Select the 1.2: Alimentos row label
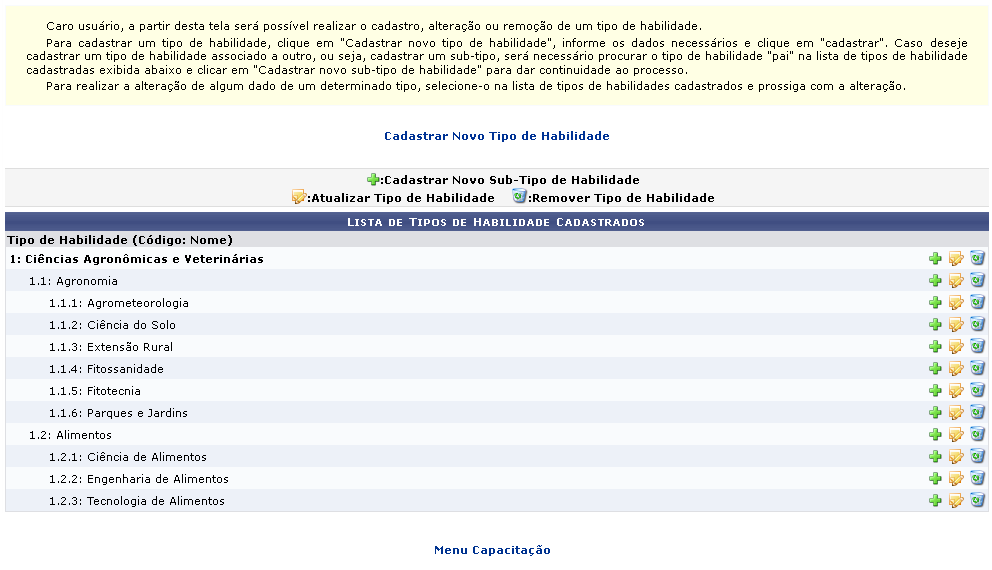Image resolution: width=992 pixels, height=570 pixels. [x=70, y=435]
